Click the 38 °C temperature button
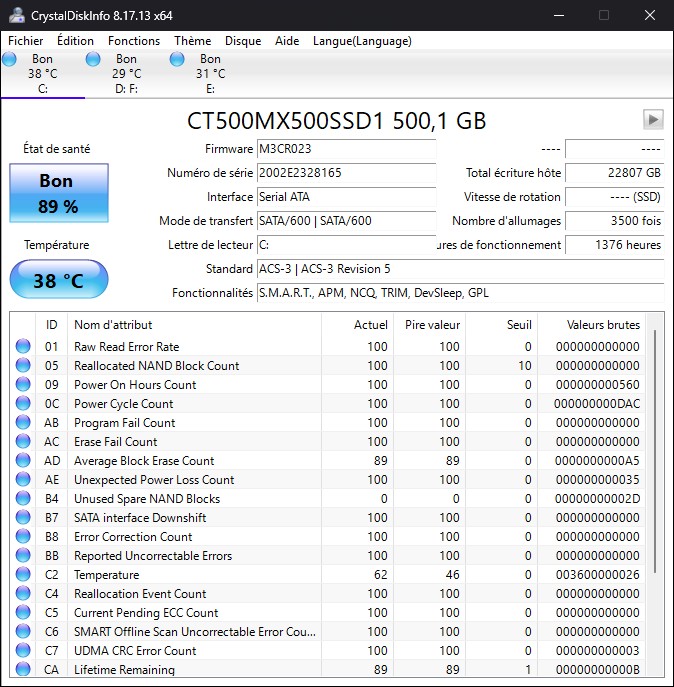The height and width of the screenshot is (687, 674). click(x=59, y=280)
